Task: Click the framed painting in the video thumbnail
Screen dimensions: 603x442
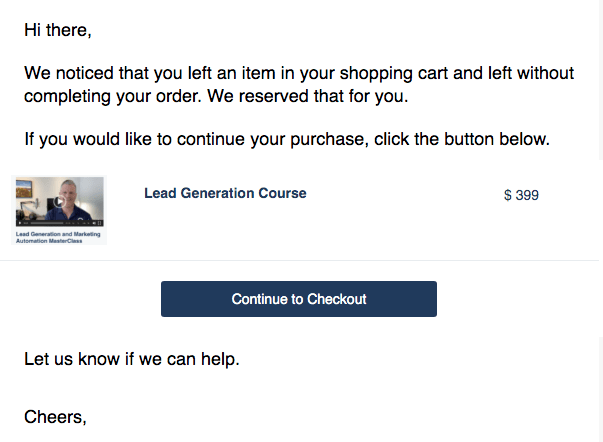Action: tap(24, 189)
